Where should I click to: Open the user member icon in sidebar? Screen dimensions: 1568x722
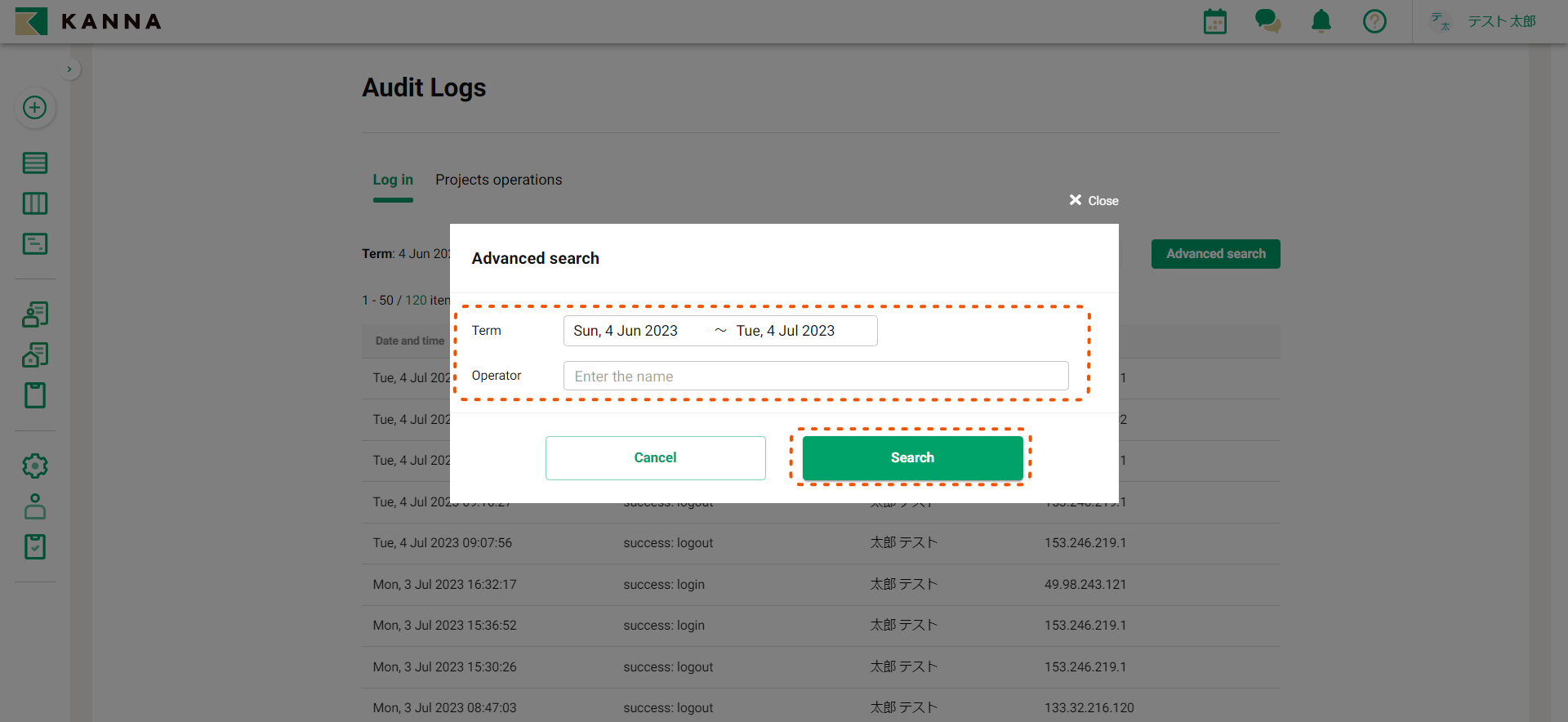pyautogui.click(x=34, y=506)
